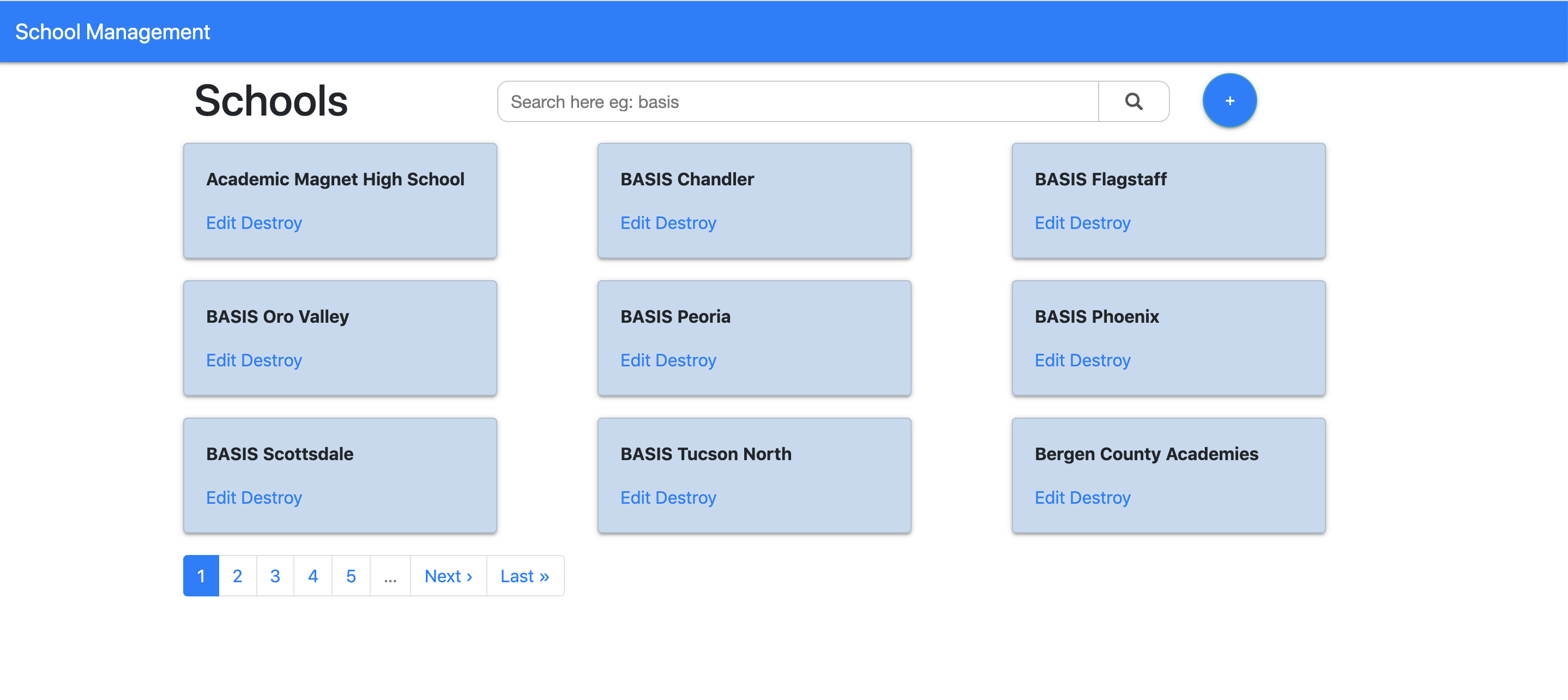1568x700 pixels.
Task: Go to pagination page 2
Action: point(237,576)
